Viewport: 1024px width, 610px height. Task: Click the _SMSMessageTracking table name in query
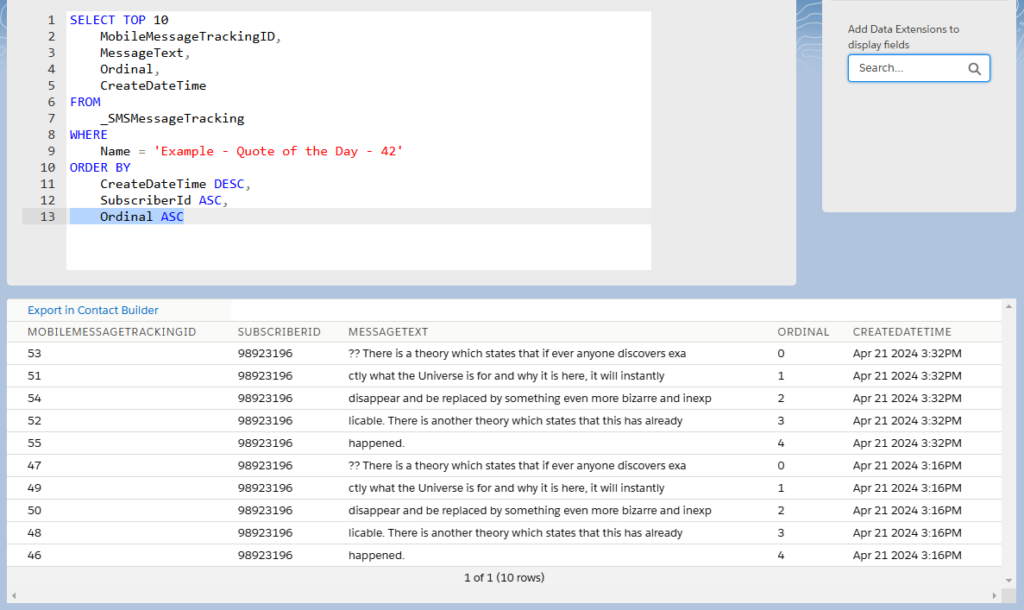(171, 118)
